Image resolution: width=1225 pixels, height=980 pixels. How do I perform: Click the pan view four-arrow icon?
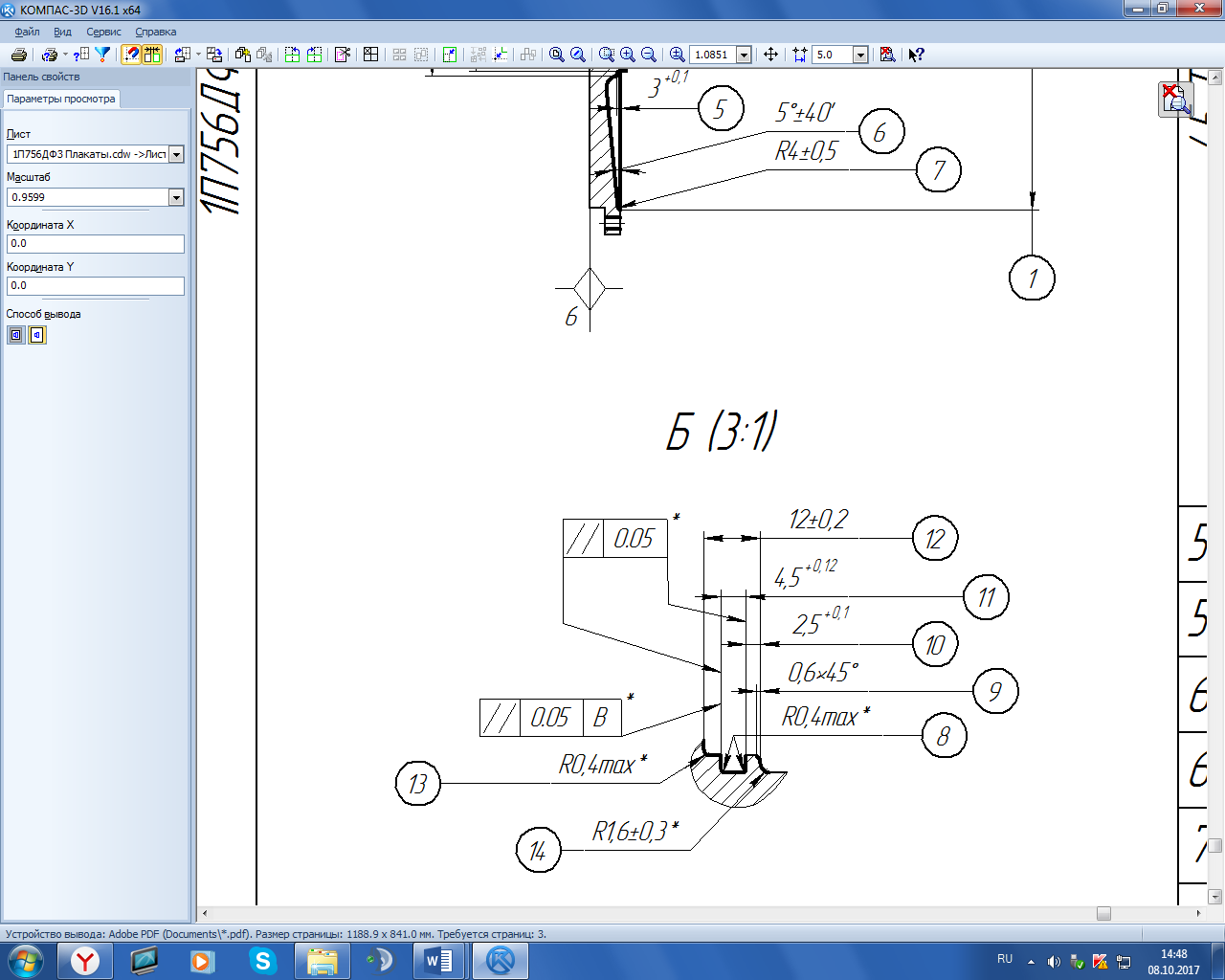(x=770, y=55)
